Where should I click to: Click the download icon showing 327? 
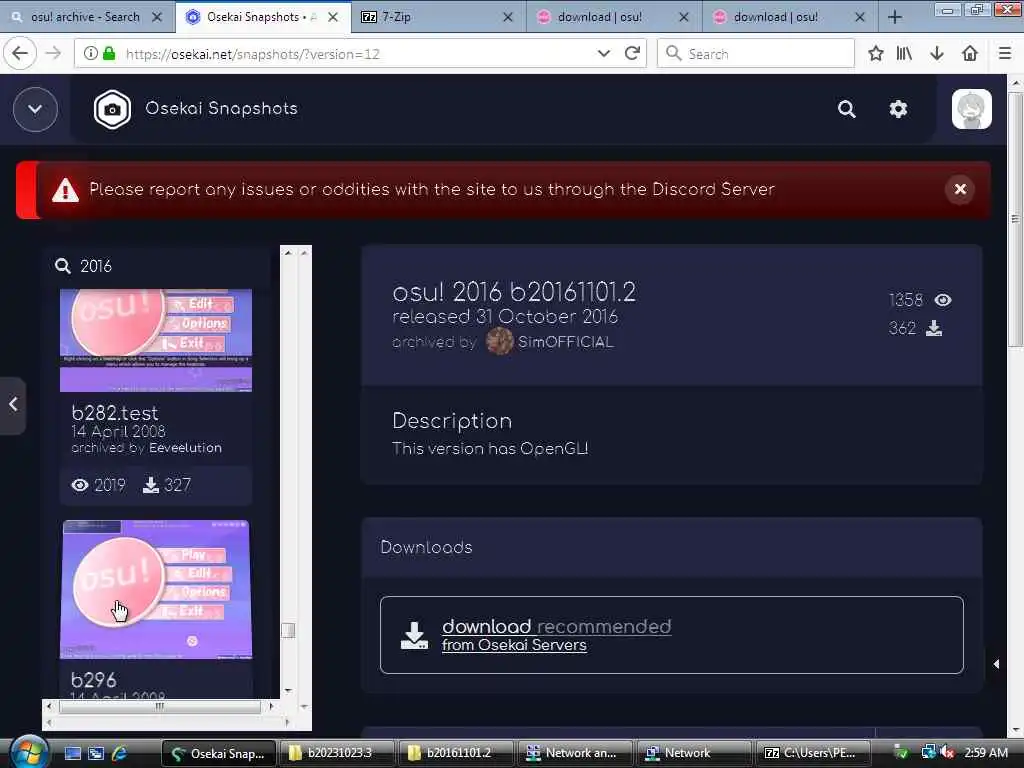(x=151, y=485)
